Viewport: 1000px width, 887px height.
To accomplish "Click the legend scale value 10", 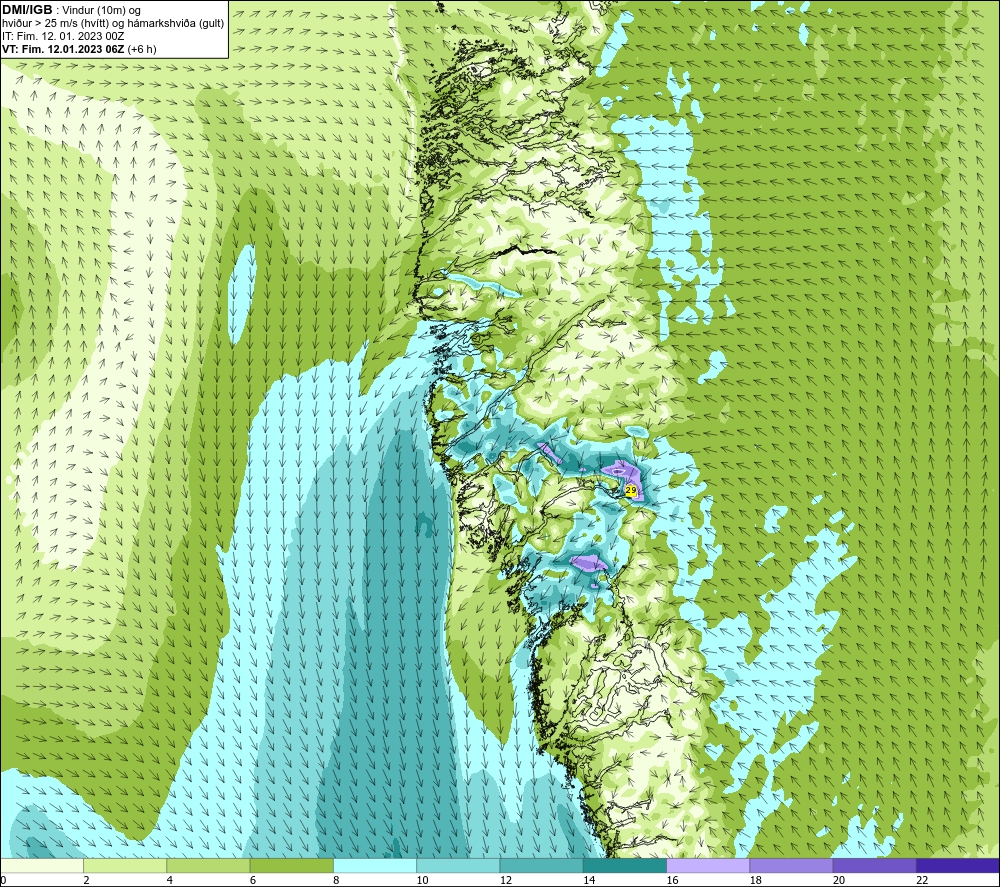I will 422,880.
